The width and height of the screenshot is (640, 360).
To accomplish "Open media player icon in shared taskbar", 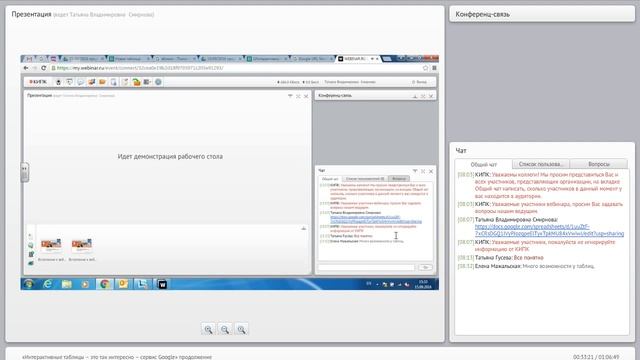I will [85, 284].
